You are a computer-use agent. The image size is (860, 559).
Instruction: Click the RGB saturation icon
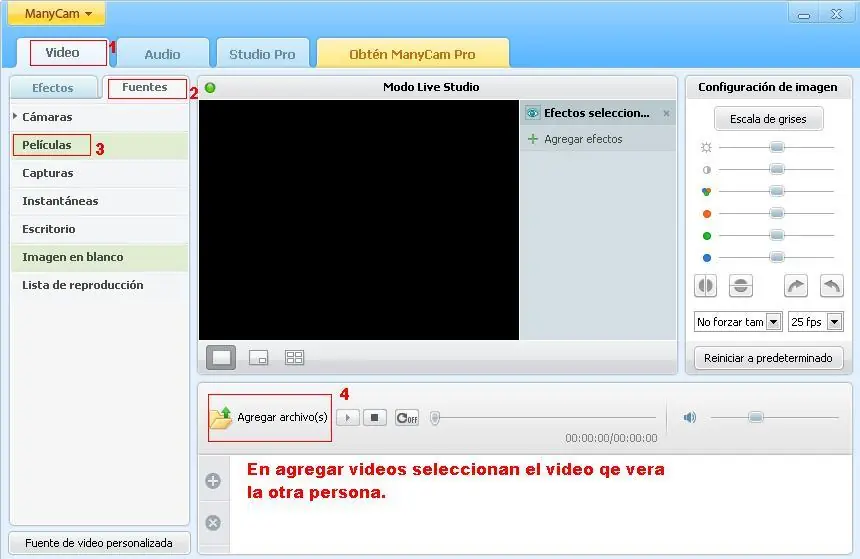706,191
